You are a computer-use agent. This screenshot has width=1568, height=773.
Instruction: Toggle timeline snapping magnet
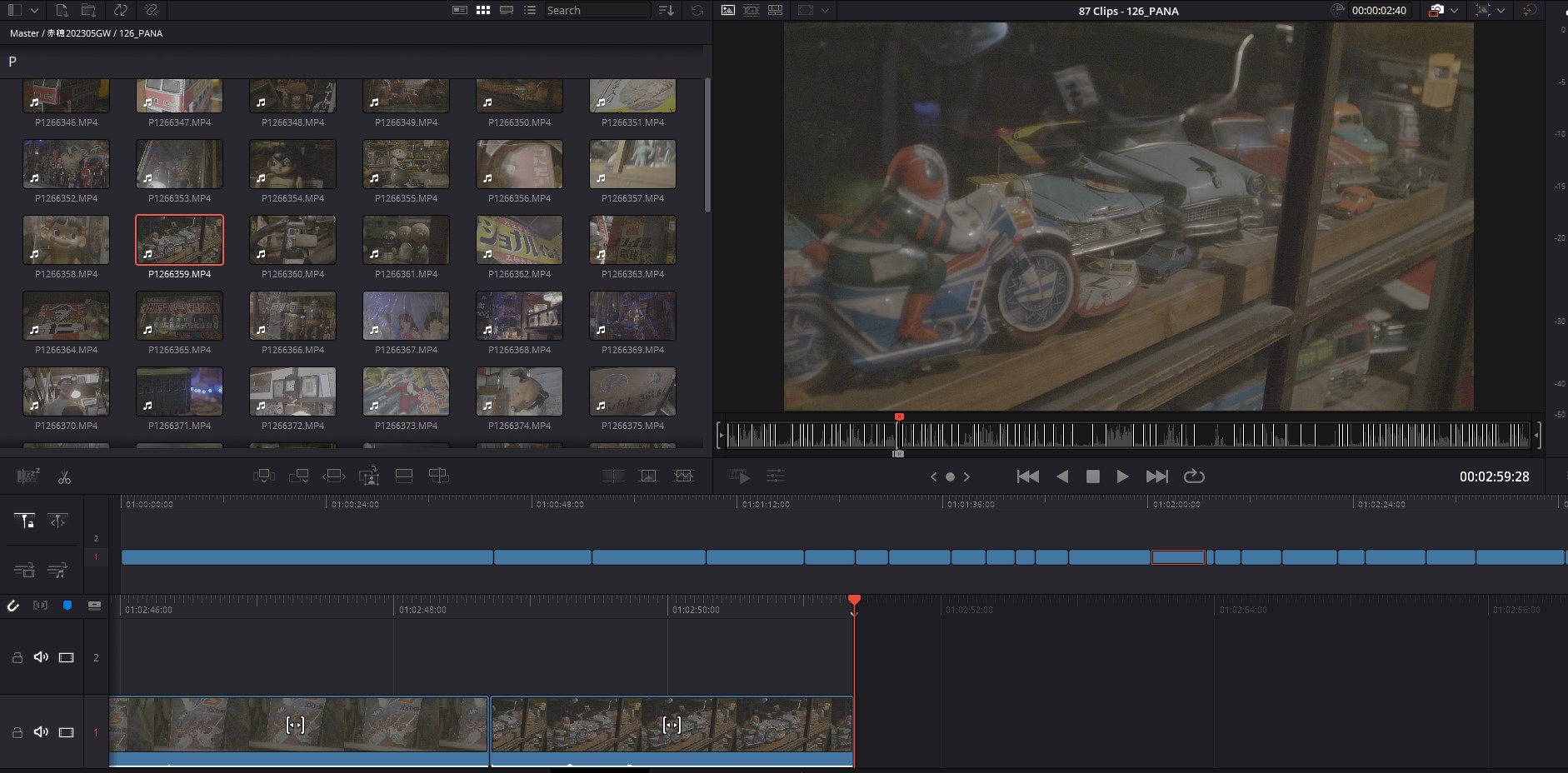click(x=13, y=606)
